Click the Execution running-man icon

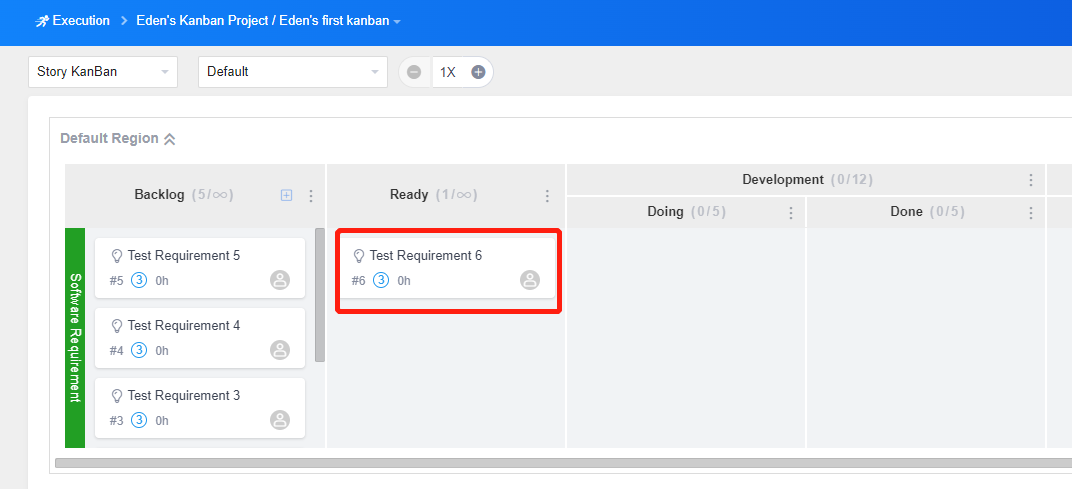point(41,21)
